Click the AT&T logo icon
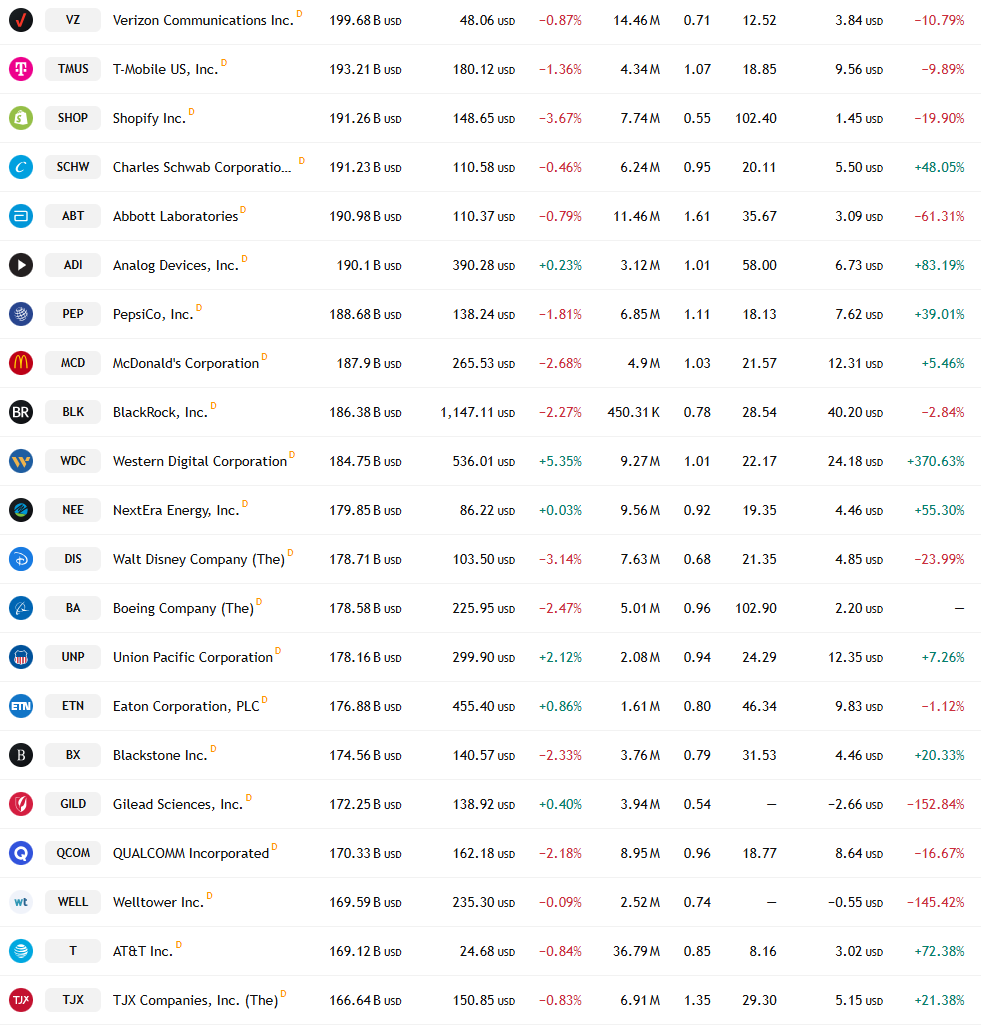Image resolution: width=981 pixels, height=1028 pixels. pos(21,951)
